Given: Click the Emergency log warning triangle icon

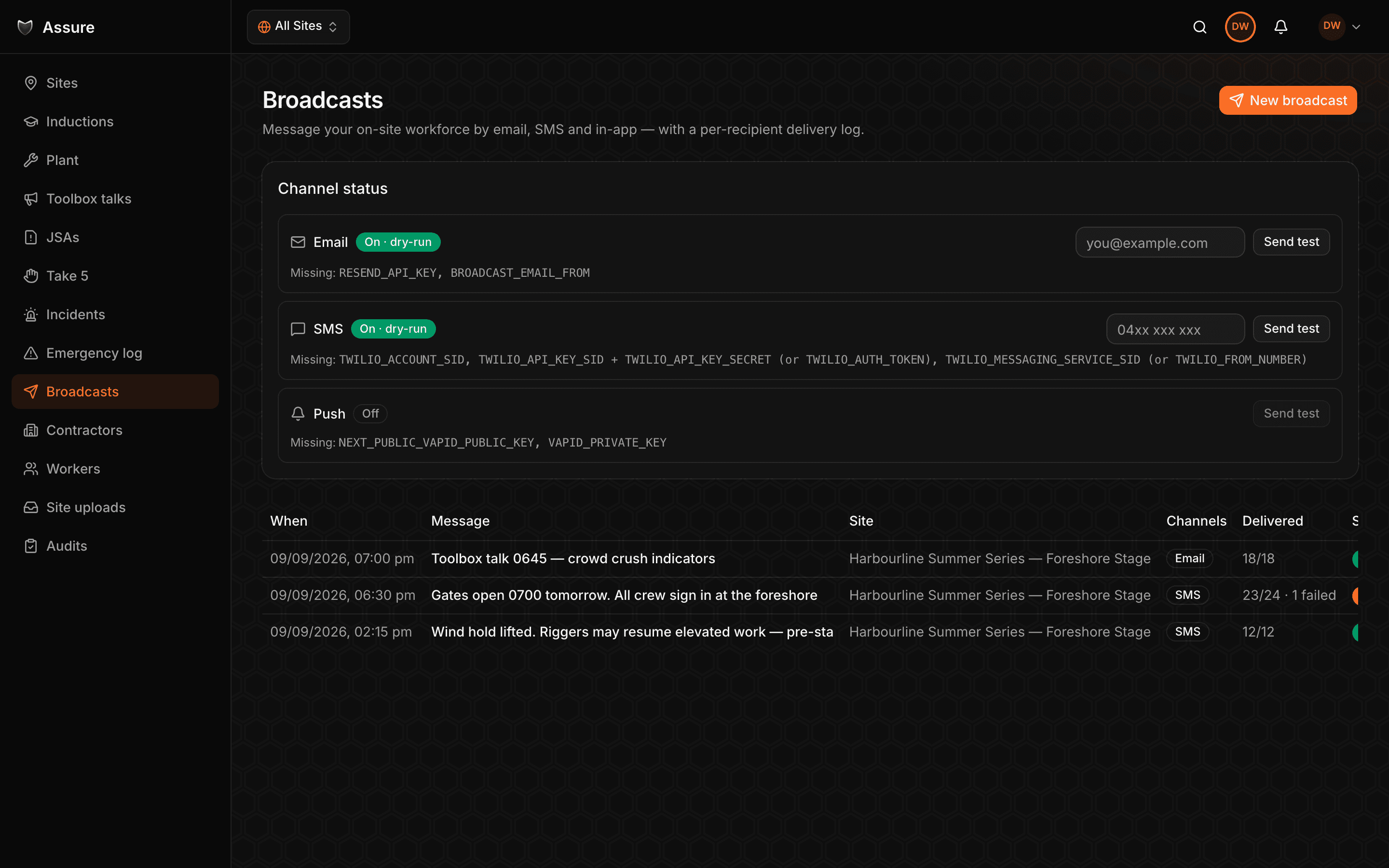Looking at the screenshot, I should coord(31,353).
